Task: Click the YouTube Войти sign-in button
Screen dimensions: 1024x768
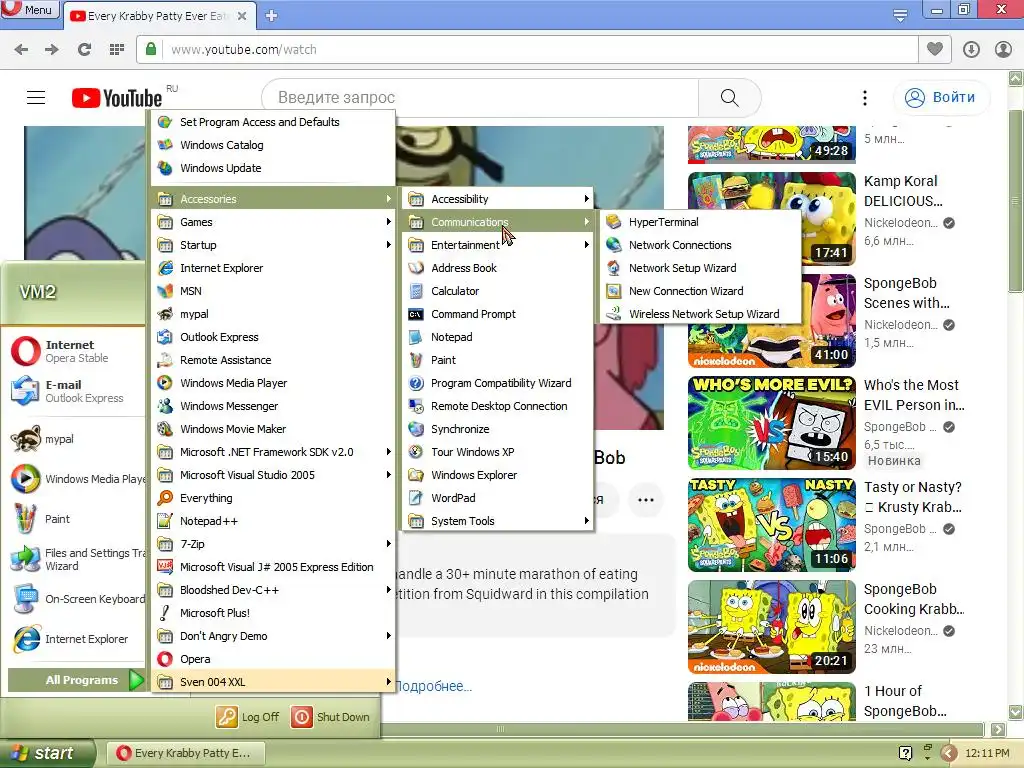Action: tap(941, 97)
